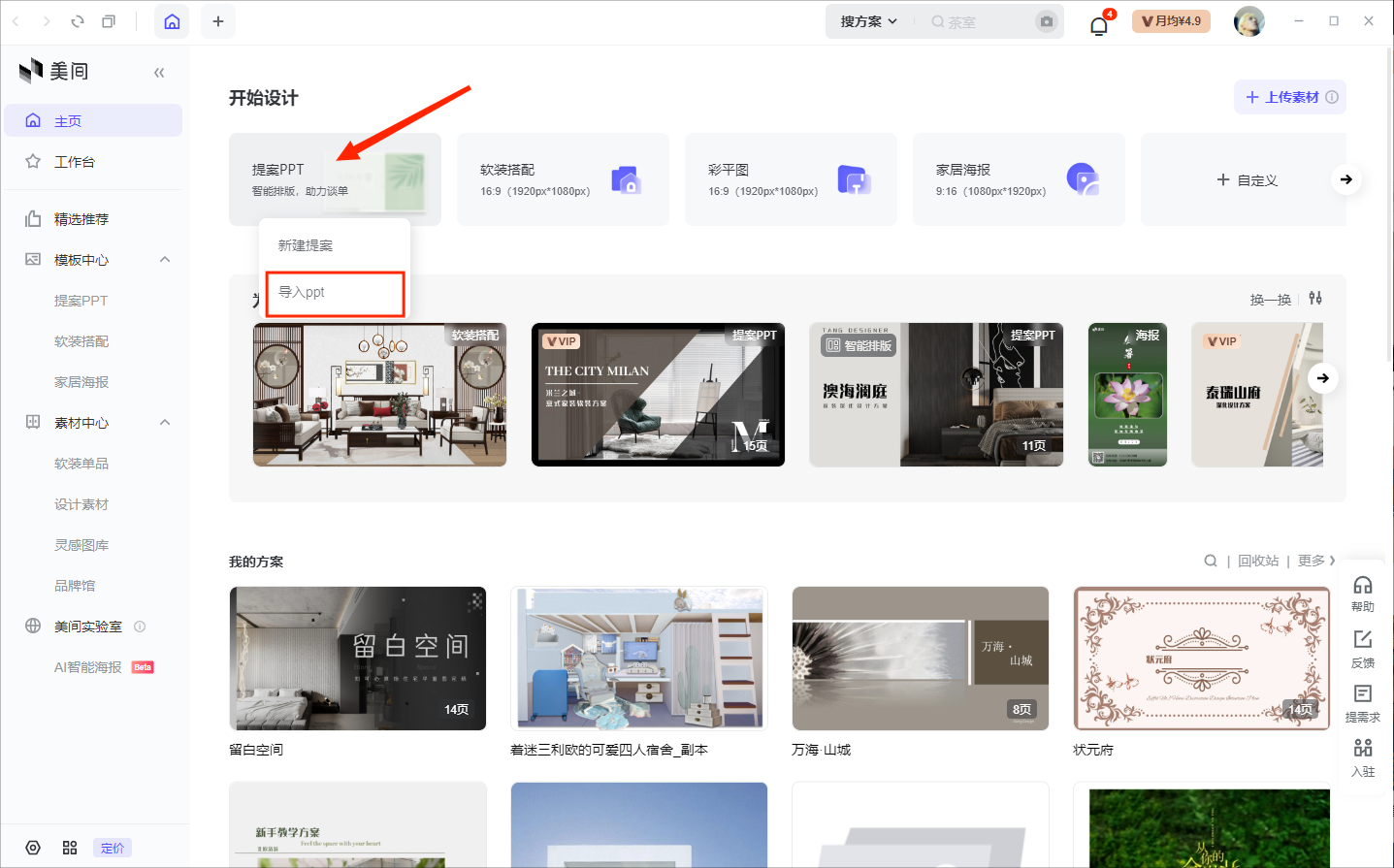The width and height of the screenshot is (1394, 868).
Task: Open the settings gear icon at bottom-left
Action: [x=33, y=848]
